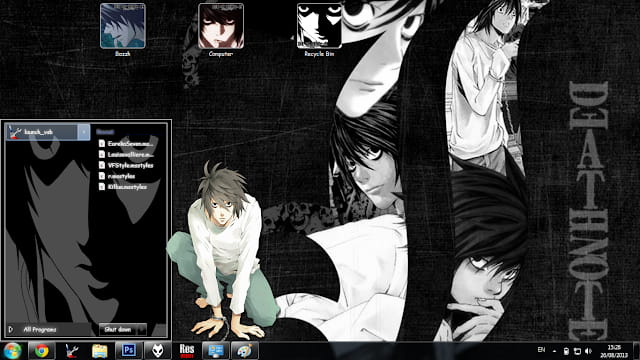Open the Res taskbar application
The width and height of the screenshot is (640, 360).
tap(187, 351)
